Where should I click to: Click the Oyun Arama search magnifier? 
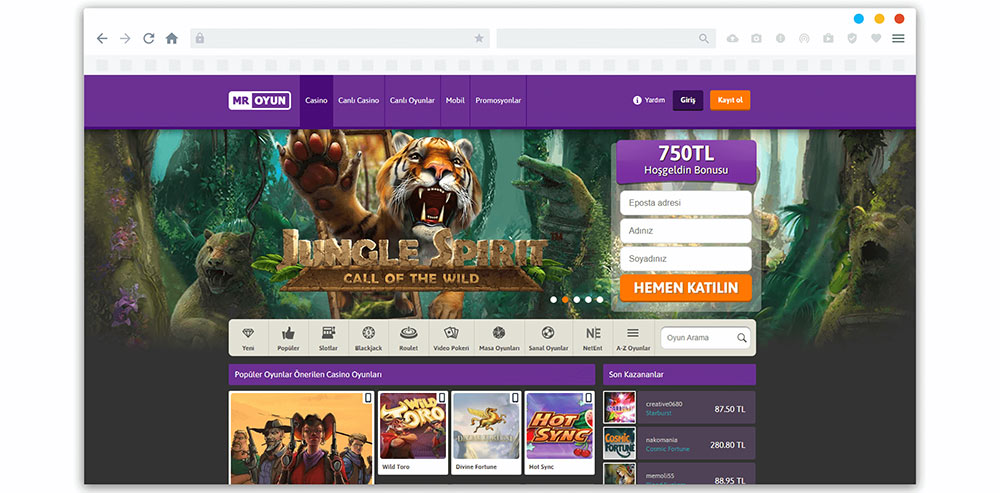click(x=742, y=338)
